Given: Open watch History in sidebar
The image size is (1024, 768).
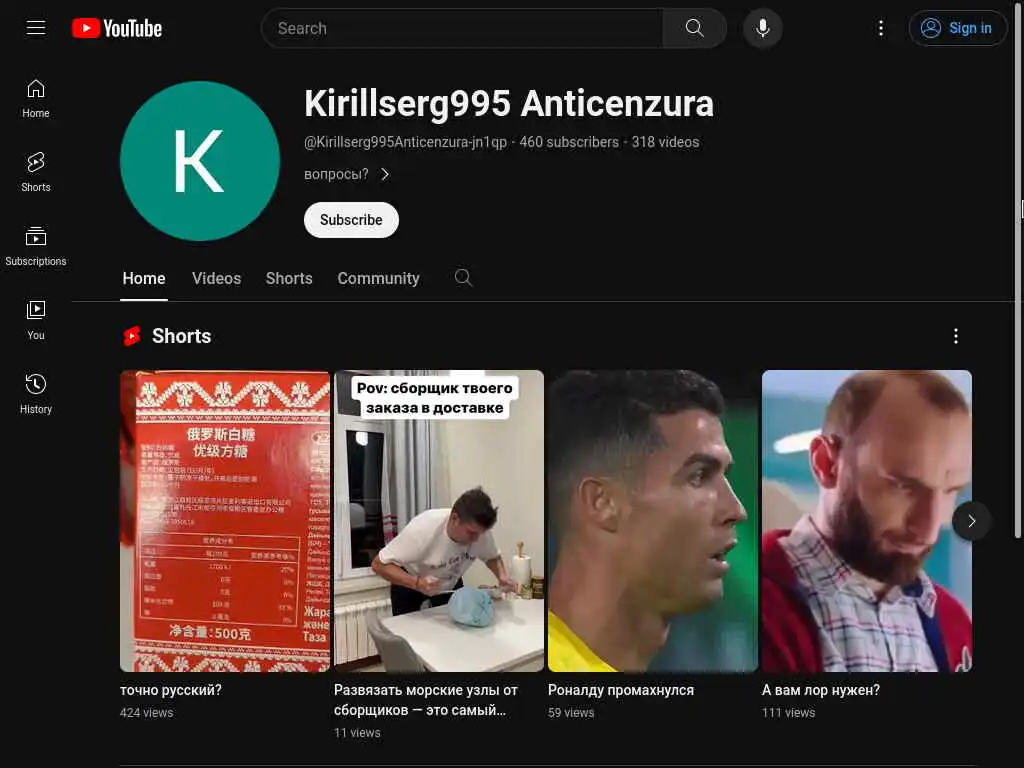Looking at the screenshot, I should pos(36,394).
